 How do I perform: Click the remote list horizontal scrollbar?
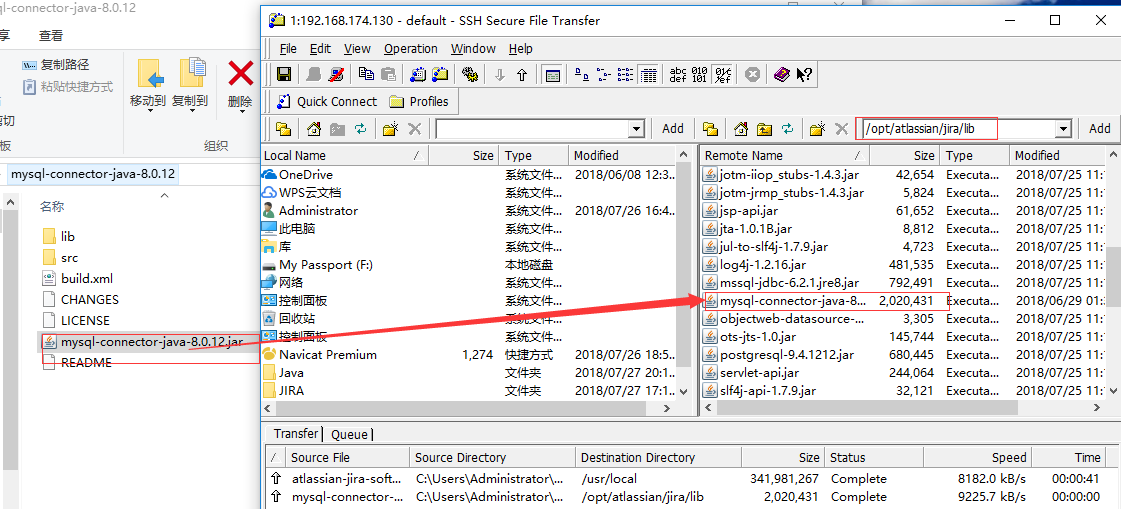pyautogui.click(x=866, y=407)
